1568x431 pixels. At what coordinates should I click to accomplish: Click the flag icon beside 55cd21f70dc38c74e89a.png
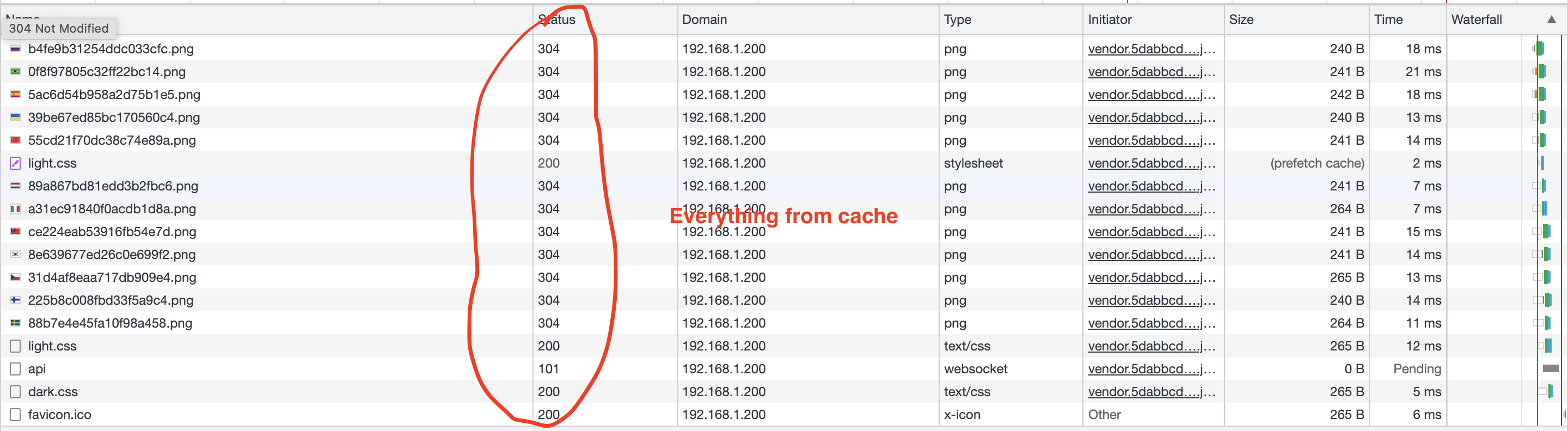[x=15, y=140]
